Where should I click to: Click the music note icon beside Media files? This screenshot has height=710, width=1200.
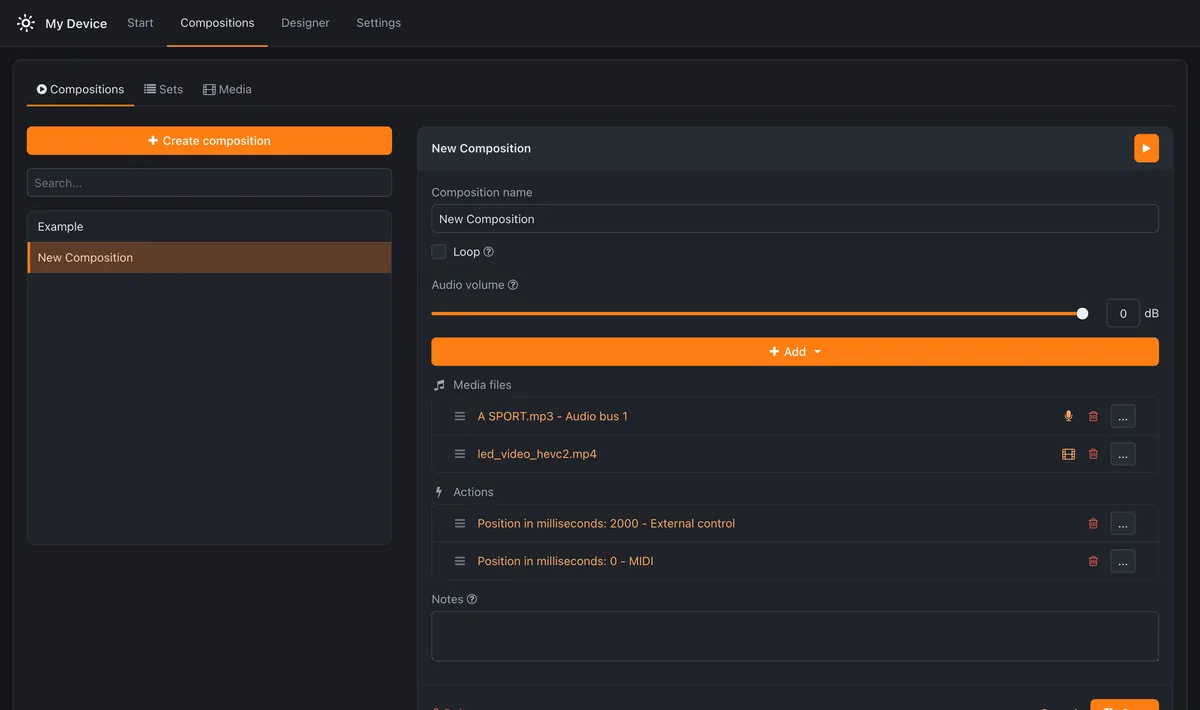coord(439,385)
